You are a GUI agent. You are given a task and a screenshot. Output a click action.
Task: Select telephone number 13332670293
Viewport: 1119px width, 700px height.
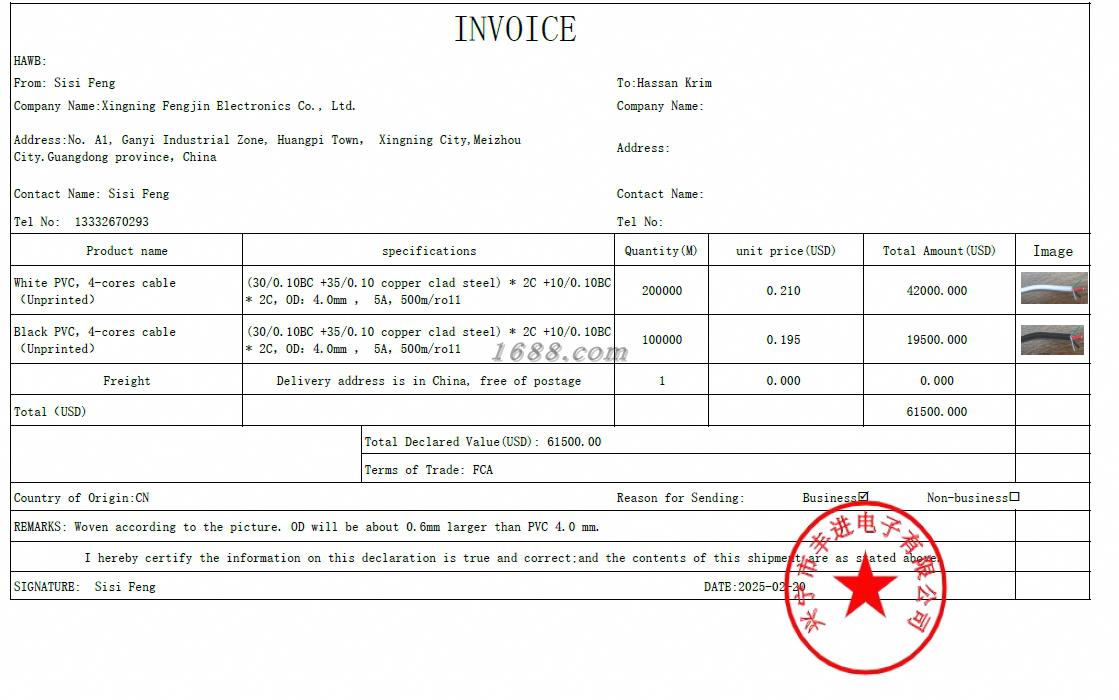pyautogui.click(x=112, y=222)
